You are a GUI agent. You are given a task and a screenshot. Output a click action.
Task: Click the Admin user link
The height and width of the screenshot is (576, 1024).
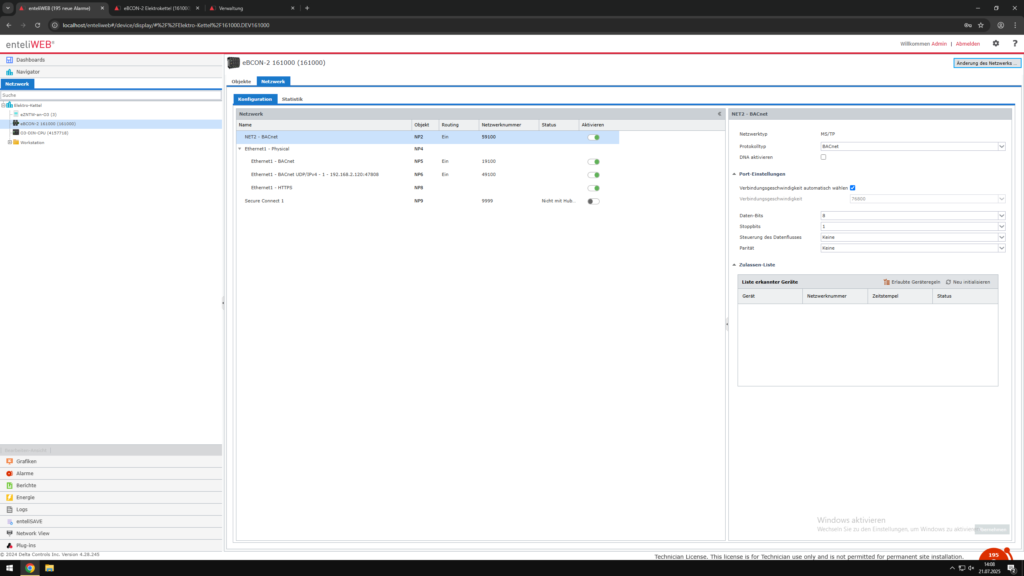(x=939, y=44)
